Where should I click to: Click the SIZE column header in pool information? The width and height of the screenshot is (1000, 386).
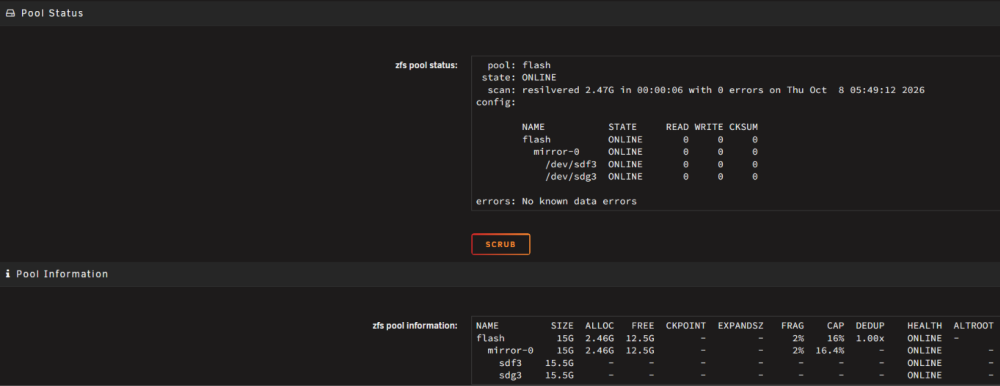click(x=562, y=325)
